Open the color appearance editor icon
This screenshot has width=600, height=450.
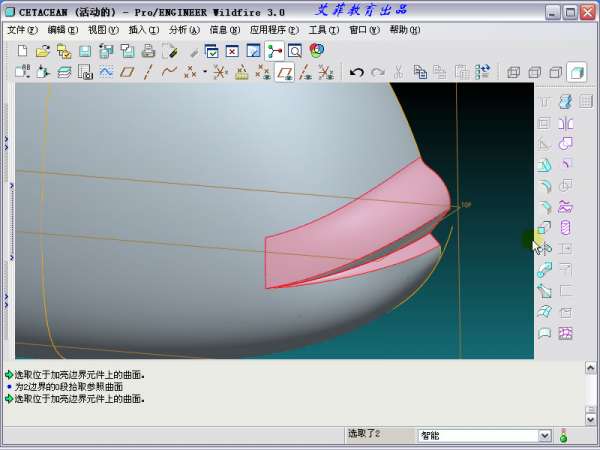click(x=317, y=51)
